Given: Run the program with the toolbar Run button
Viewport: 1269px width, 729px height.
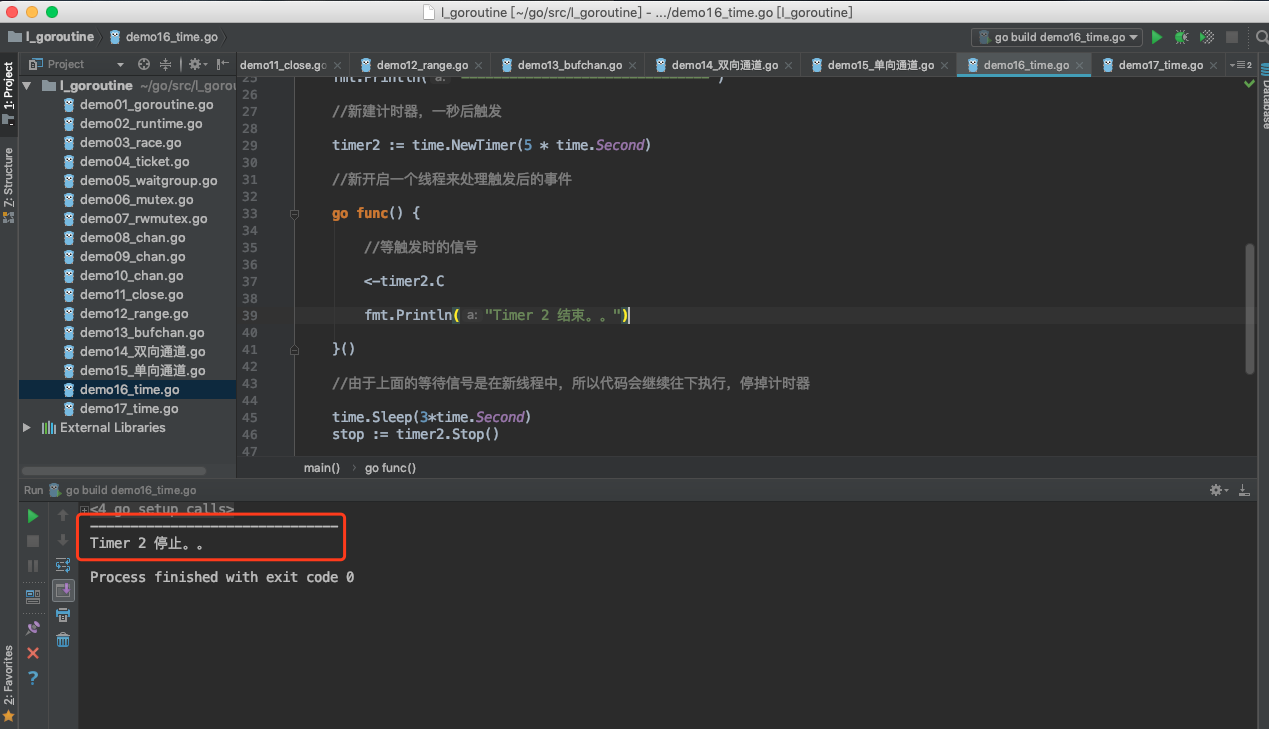Looking at the screenshot, I should [x=1157, y=37].
